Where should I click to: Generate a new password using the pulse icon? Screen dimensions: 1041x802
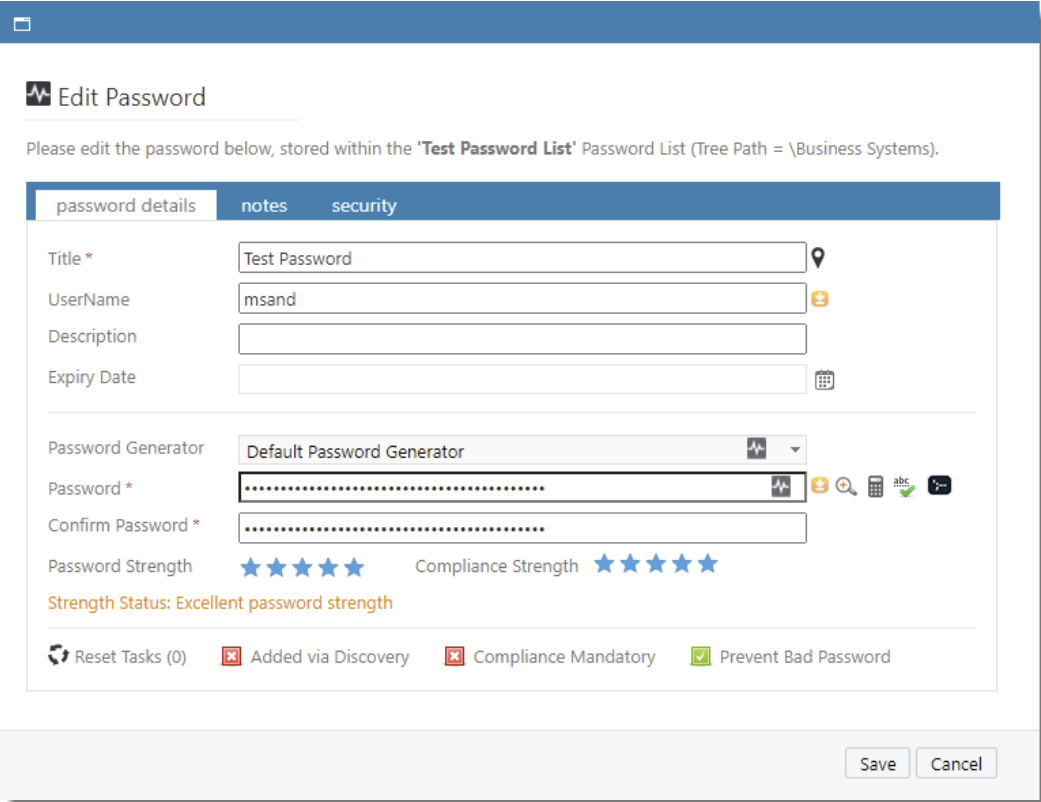click(781, 488)
